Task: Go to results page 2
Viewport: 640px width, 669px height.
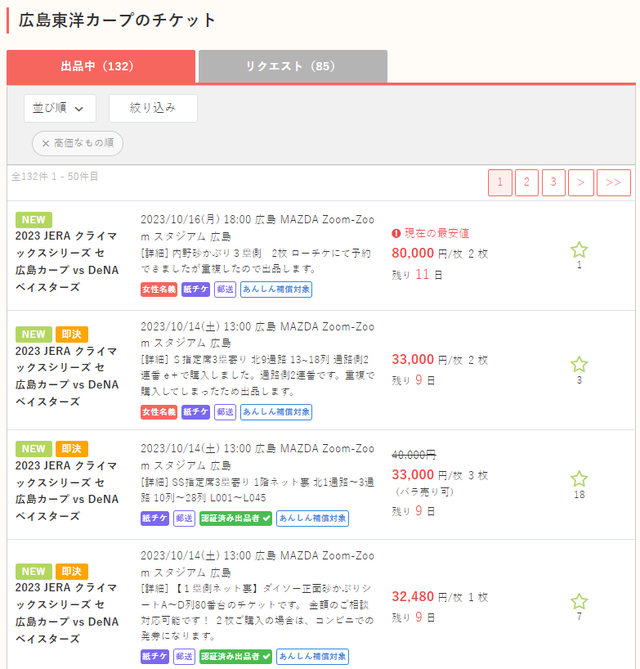Action: 527,183
